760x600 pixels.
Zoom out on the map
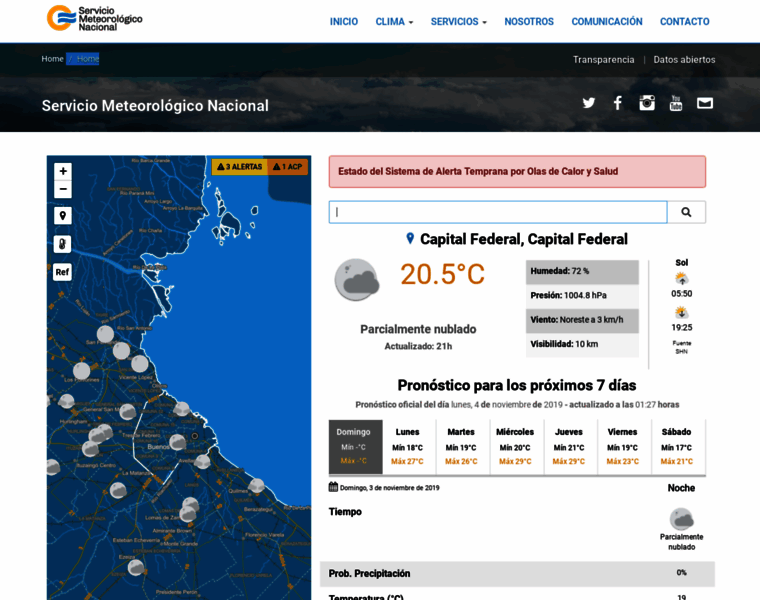click(63, 189)
